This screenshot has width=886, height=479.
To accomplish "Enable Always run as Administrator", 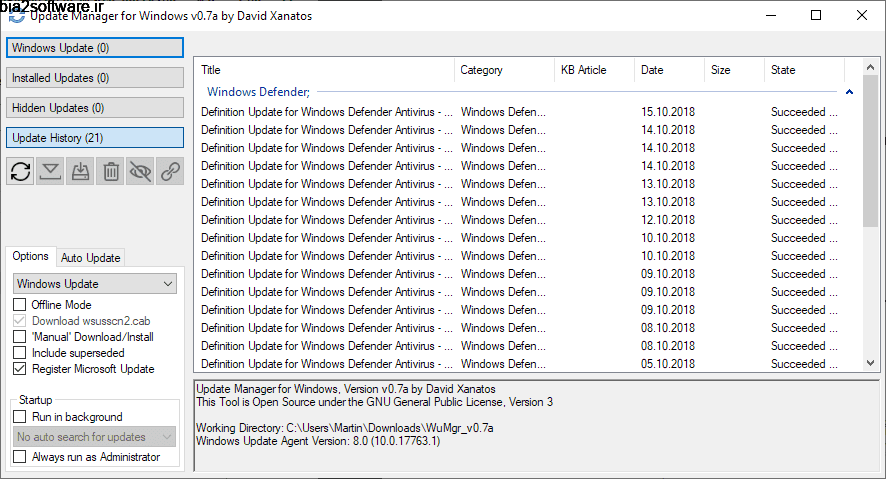I will click(20, 457).
